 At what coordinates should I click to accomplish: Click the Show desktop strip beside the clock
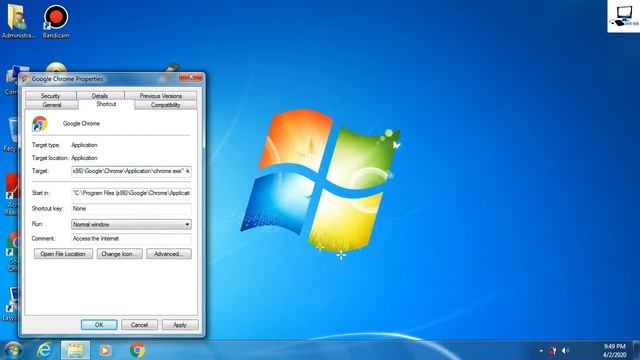point(636,350)
